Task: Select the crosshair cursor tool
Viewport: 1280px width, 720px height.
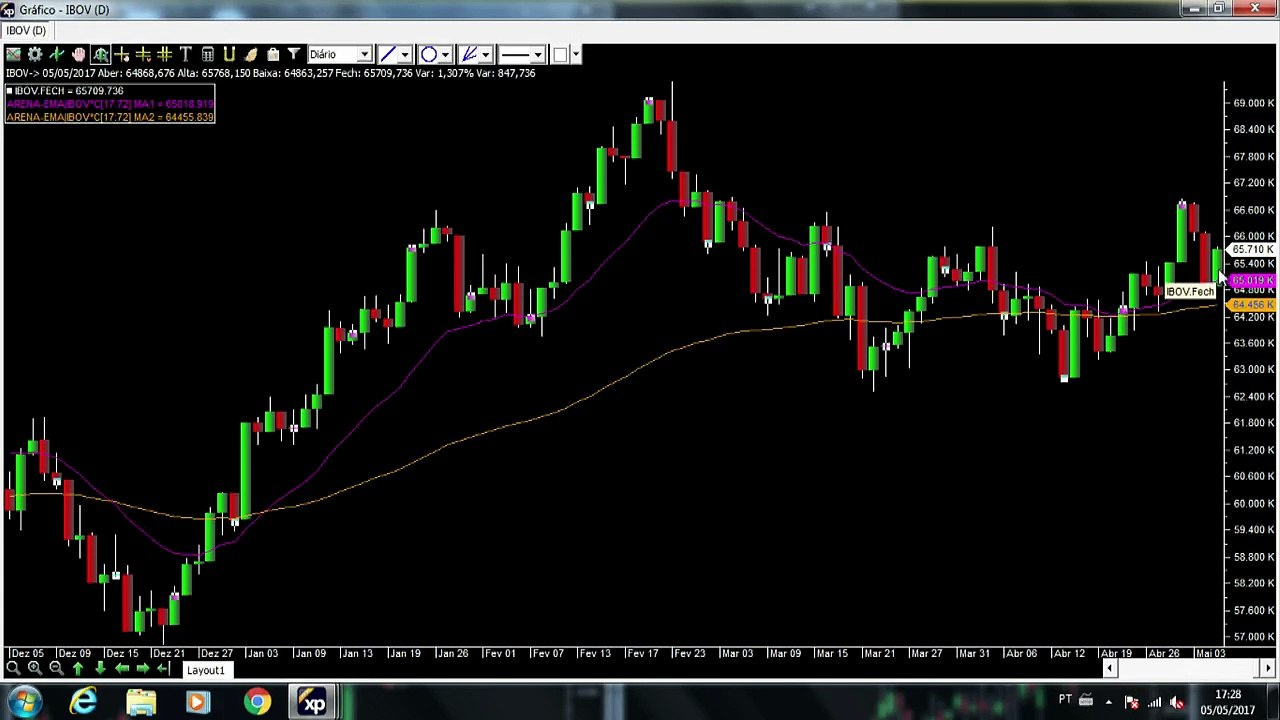Action: pyautogui.click(x=122, y=54)
